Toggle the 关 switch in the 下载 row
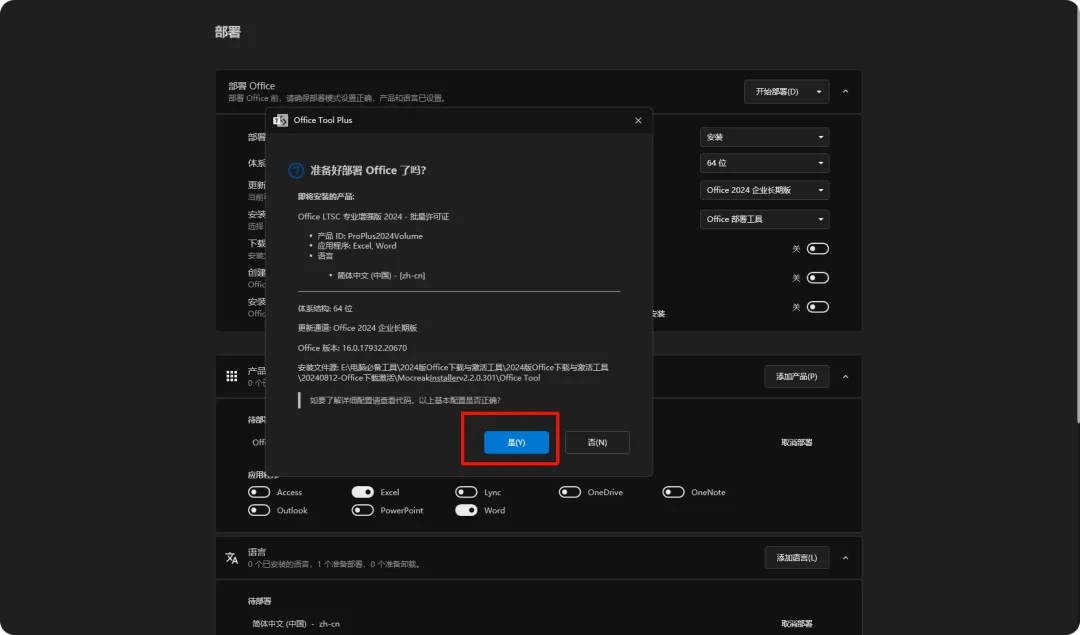This screenshot has height=635, width=1080. tap(818, 249)
